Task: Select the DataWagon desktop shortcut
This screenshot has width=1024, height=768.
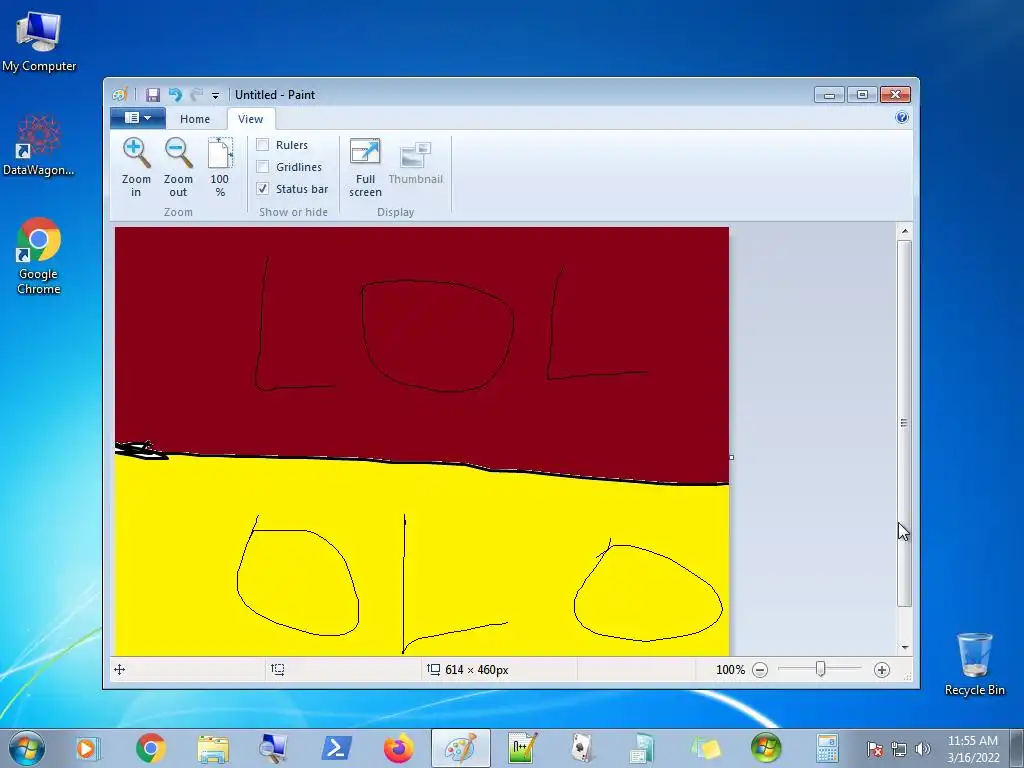Action: point(39,145)
